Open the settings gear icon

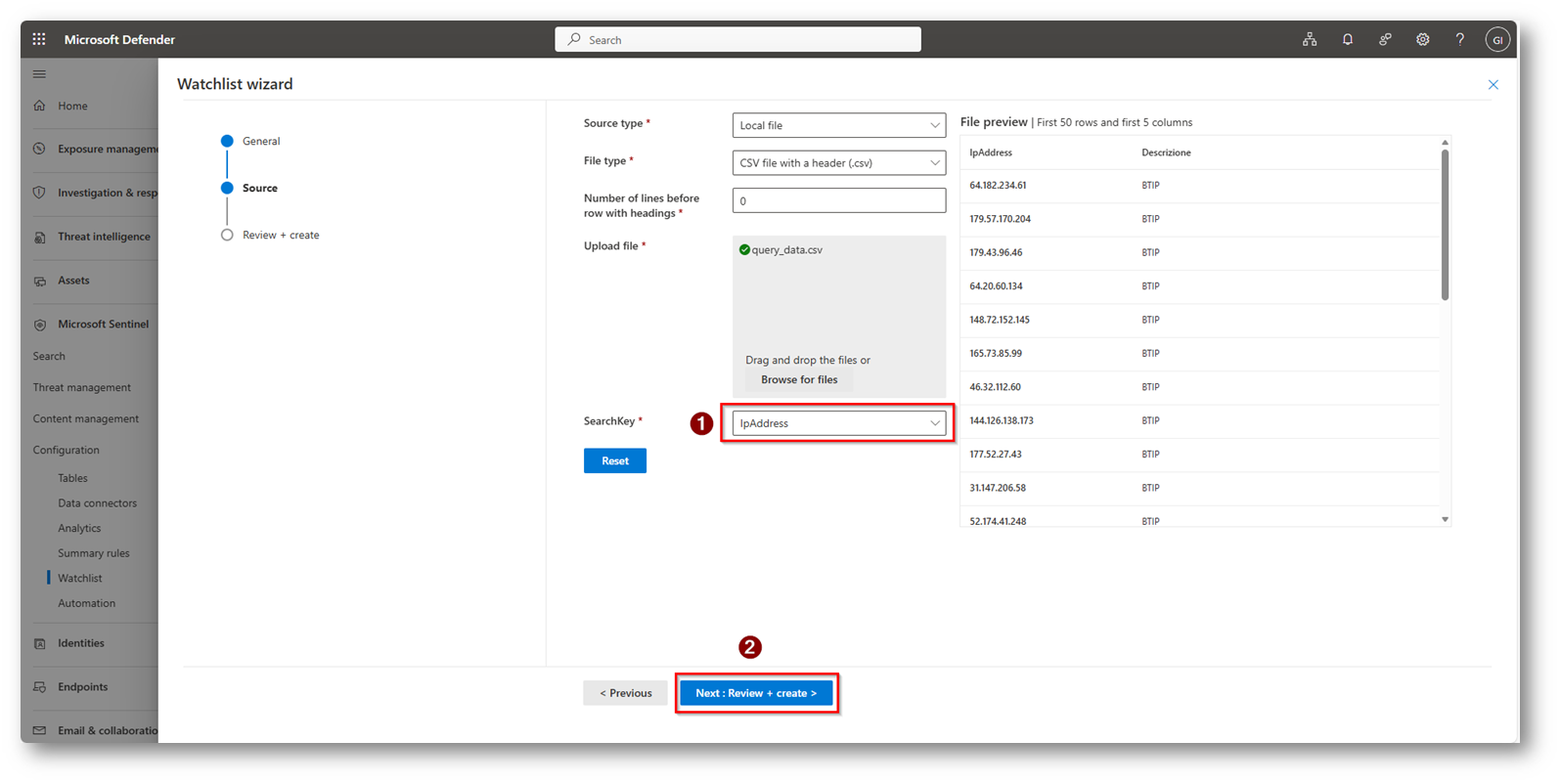tap(1422, 39)
